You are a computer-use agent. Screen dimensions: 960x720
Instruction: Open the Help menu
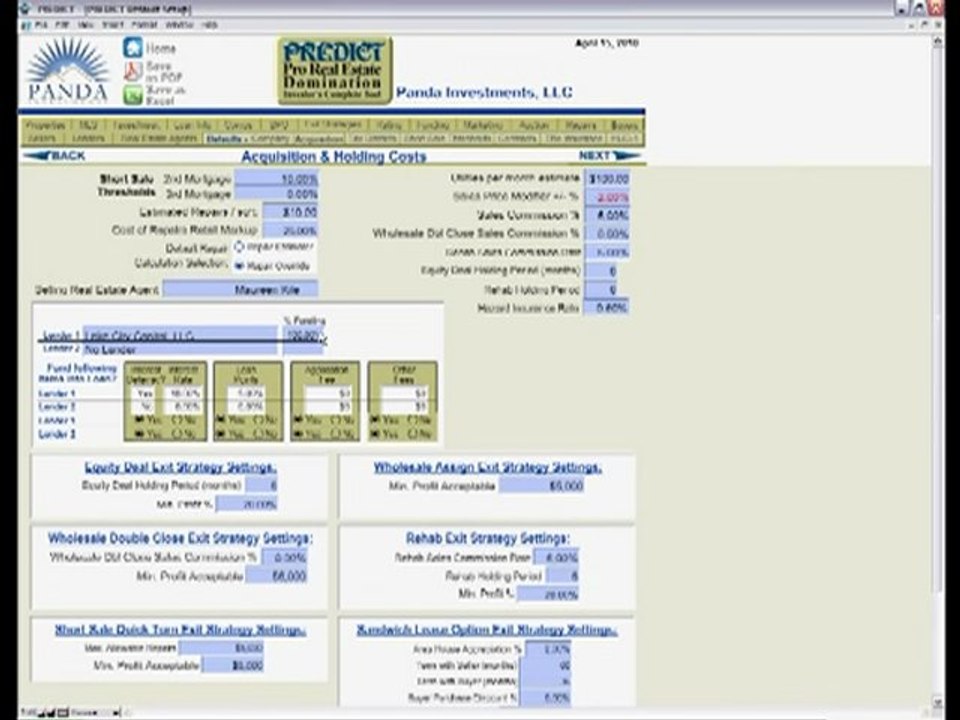click(209, 25)
